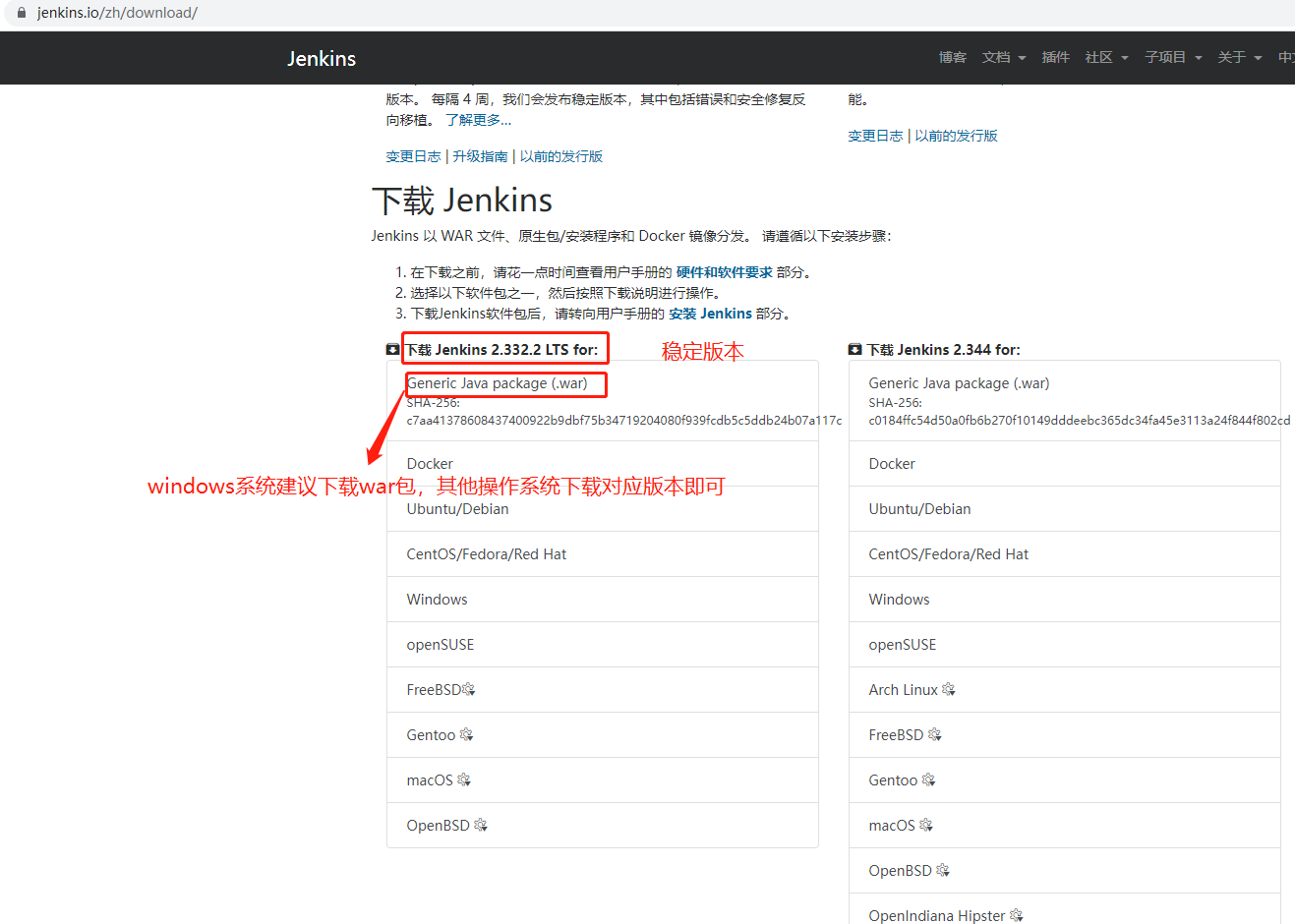The image size is (1295, 924).
Task: Select the weekly CentOS/Fedora/Red Hat option
Action: tap(1065, 554)
